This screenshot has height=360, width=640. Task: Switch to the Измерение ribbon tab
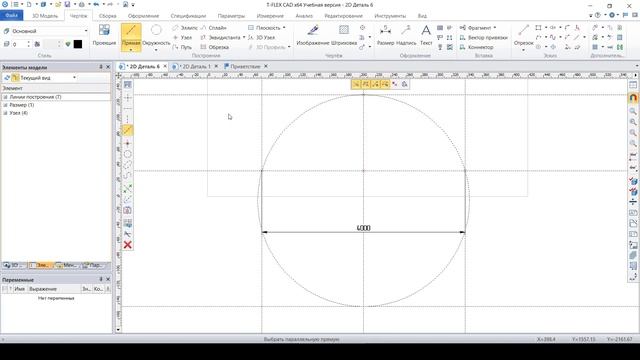[x=270, y=16]
